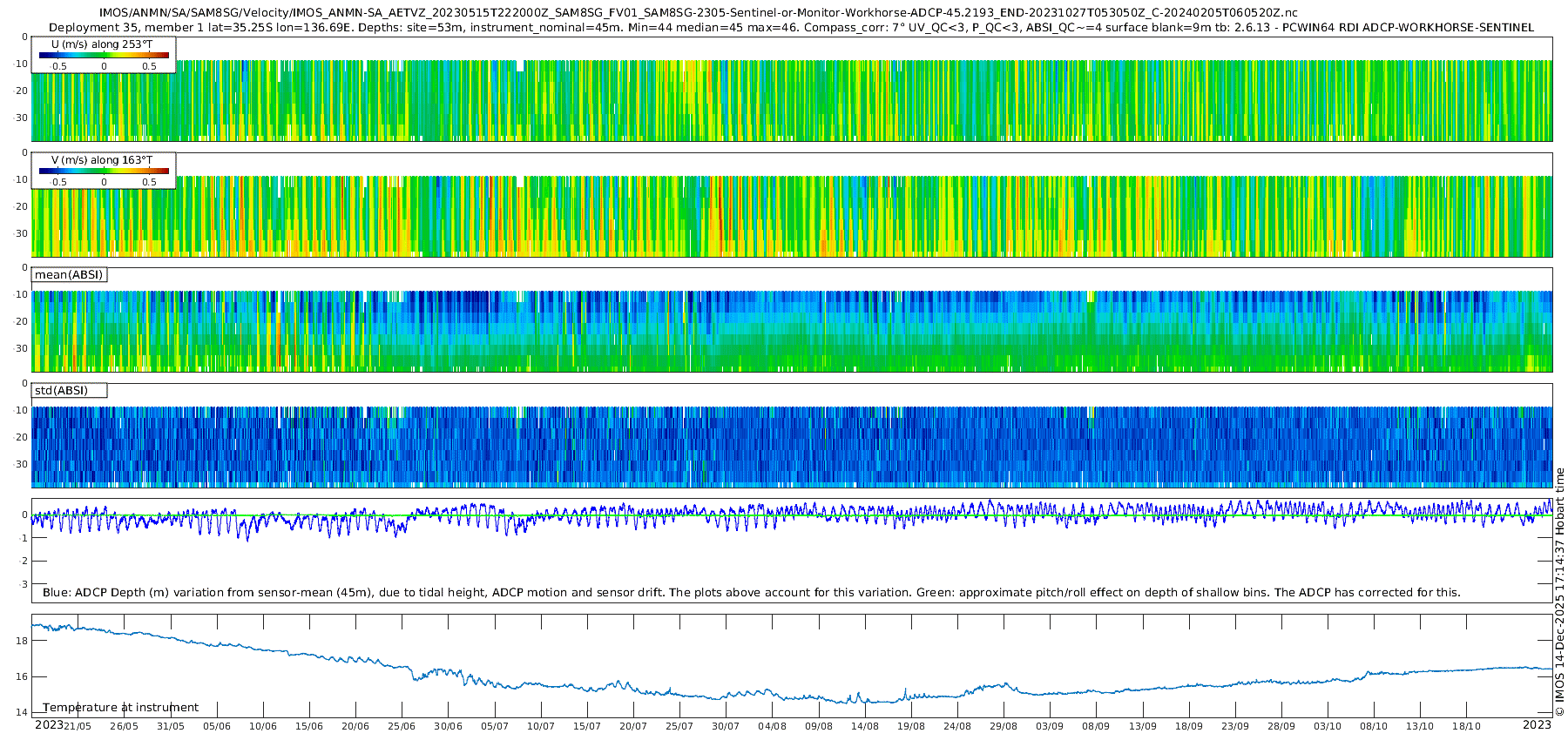Viewport: 1568px width, 740px height.
Task: Select the 03/10 date tick
Action: [1328, 726]
